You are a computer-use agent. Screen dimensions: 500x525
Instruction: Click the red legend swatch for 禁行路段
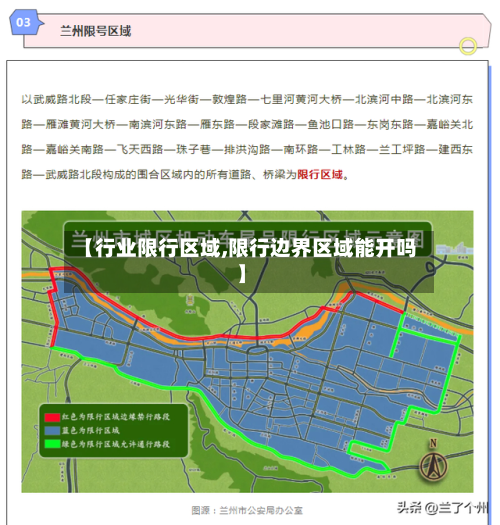click(52, 417)
